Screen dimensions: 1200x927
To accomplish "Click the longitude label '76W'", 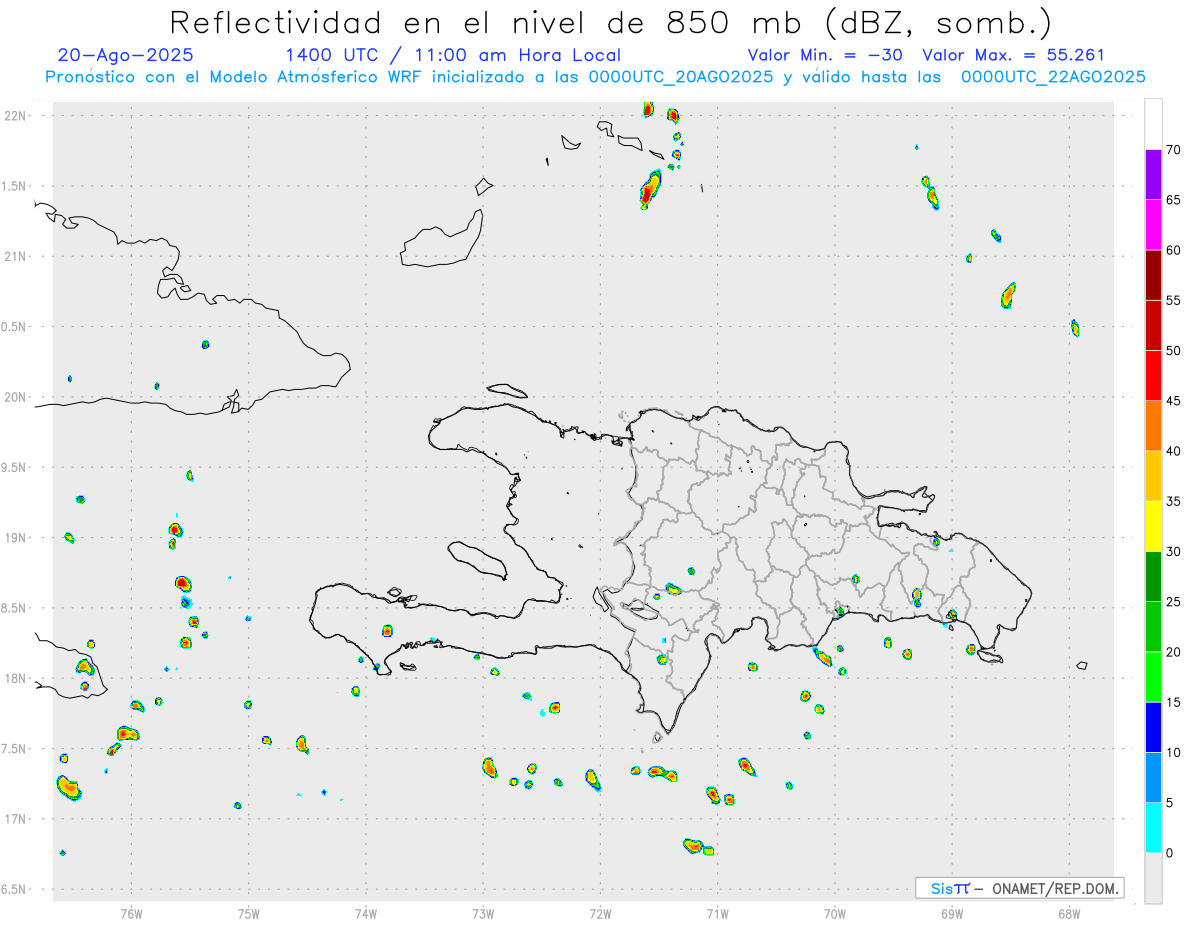I will click(131, 913).
